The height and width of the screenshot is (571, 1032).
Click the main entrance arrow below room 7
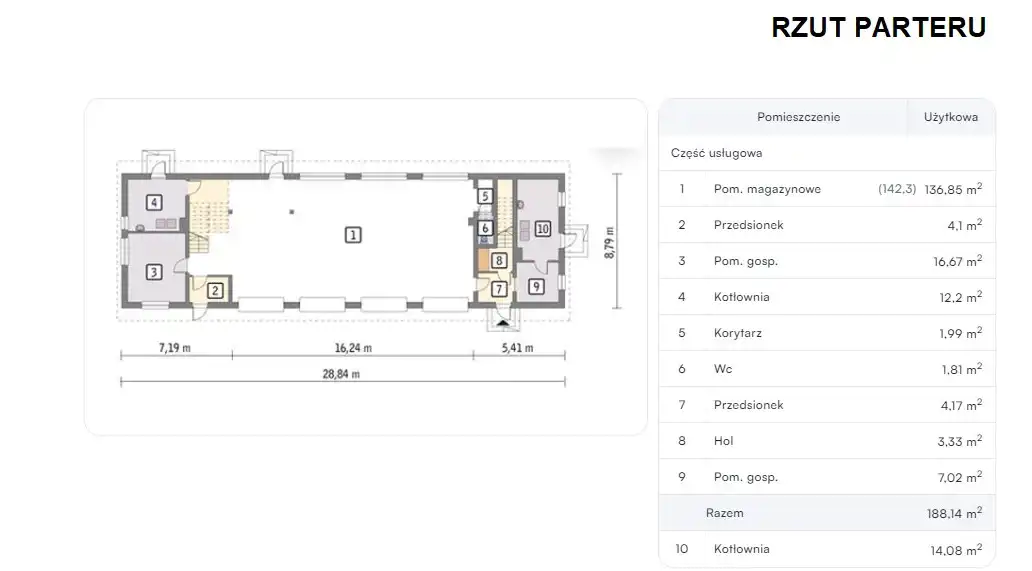pyautogui.click(x=502, y=321)
